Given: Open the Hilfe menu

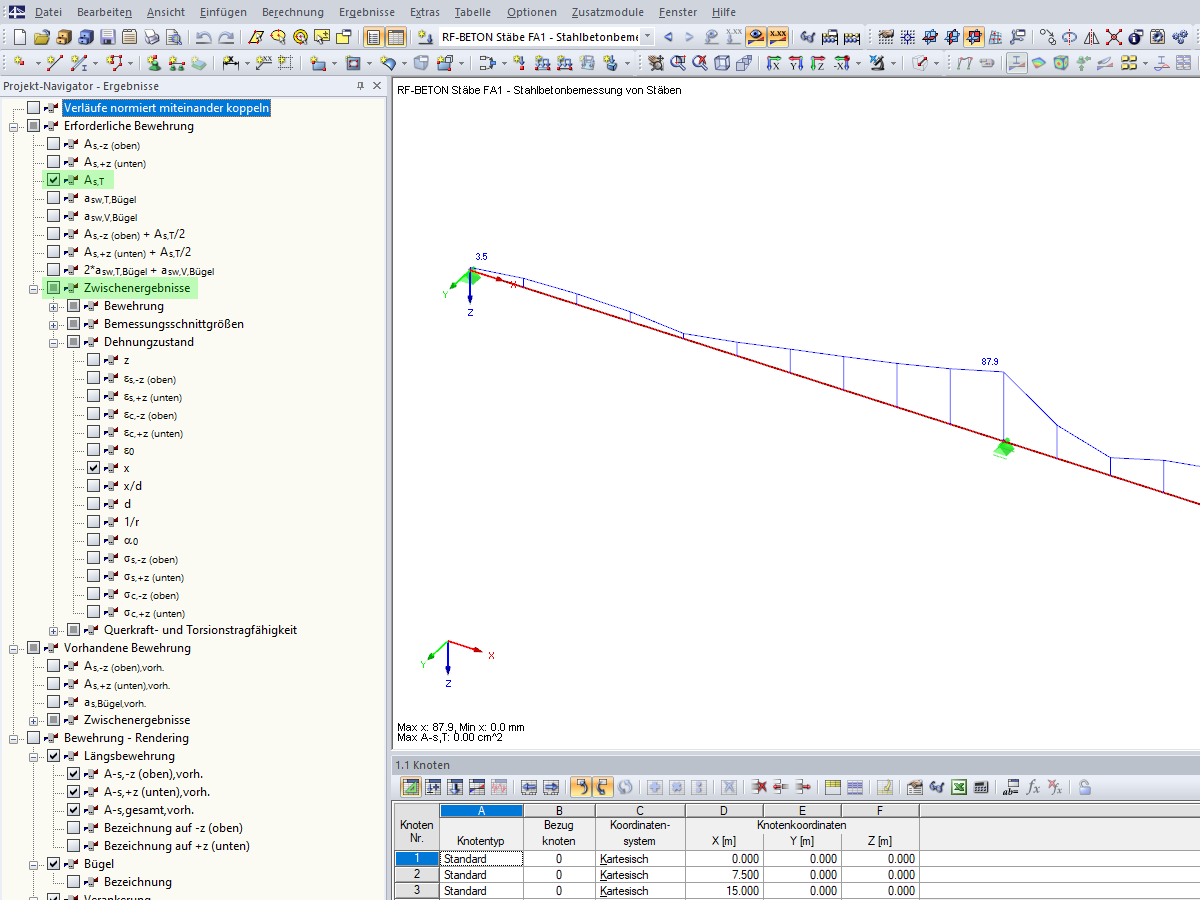Looking at the screenshot, I should point(724,12).
